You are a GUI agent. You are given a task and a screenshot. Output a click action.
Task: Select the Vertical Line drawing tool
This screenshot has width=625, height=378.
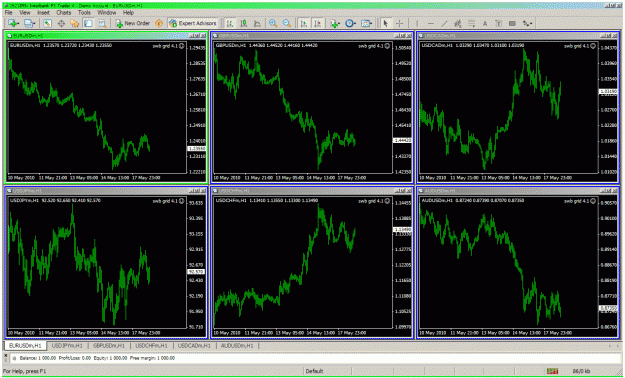(x=417, y=24)
